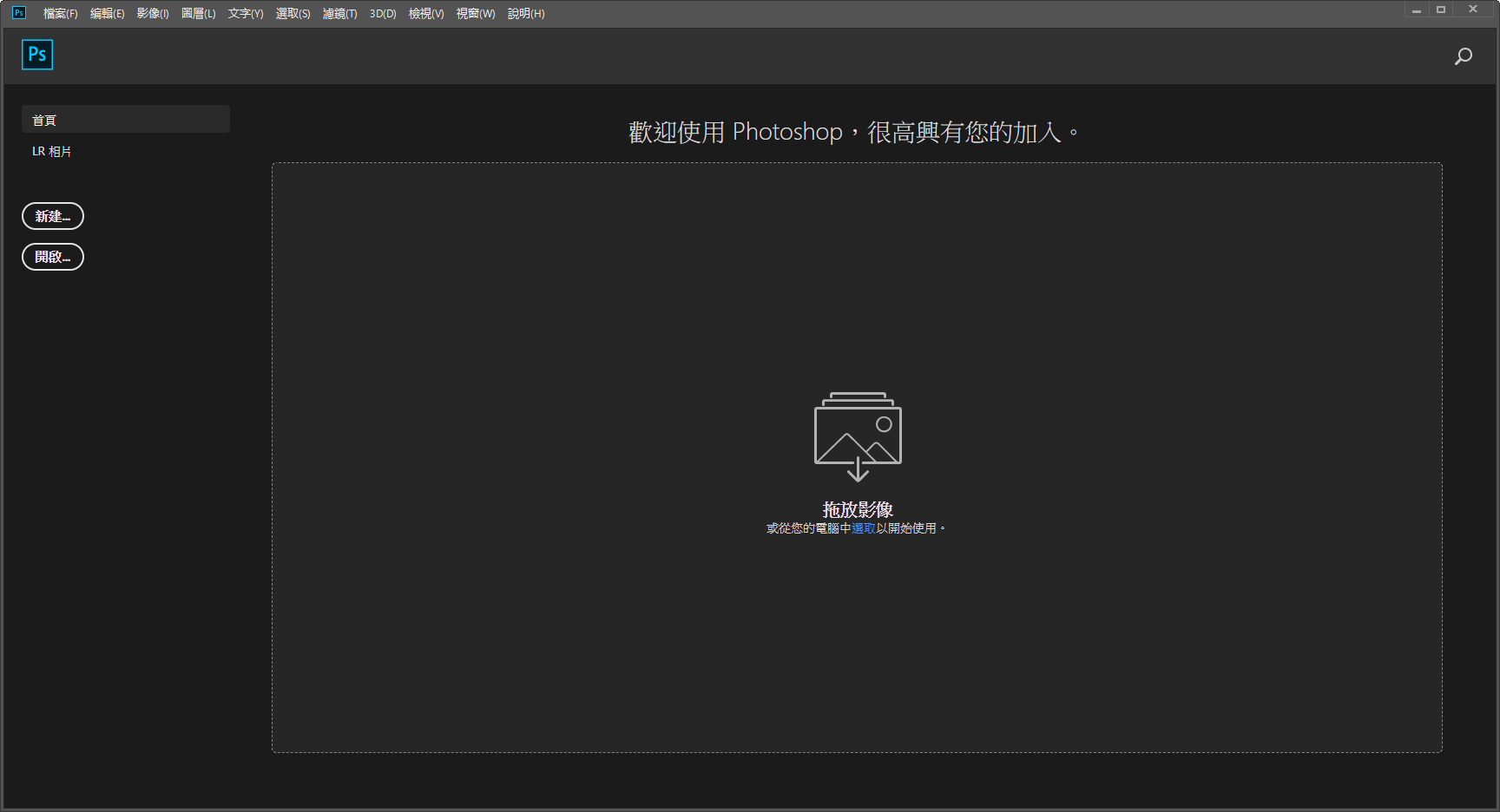The height and width of the screenshot is (812, 1500).
Task: Click the 開啟... button
Action: click(x=53, y=257)
